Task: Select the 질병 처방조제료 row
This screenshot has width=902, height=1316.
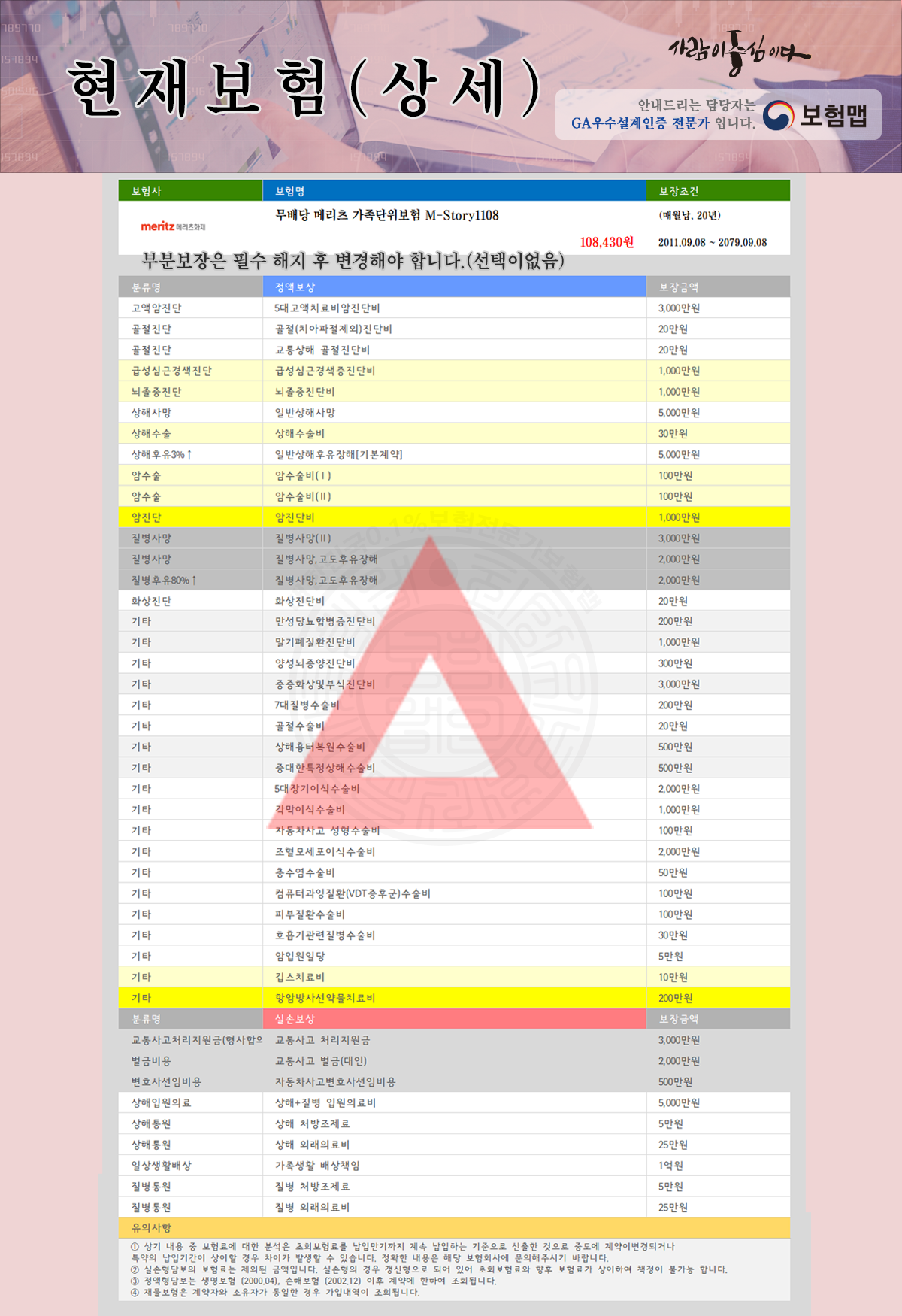Action: (454, 1187)
